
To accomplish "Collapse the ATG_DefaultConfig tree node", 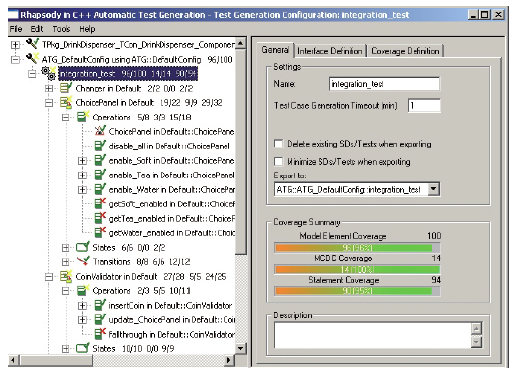I will pos(15,60).
